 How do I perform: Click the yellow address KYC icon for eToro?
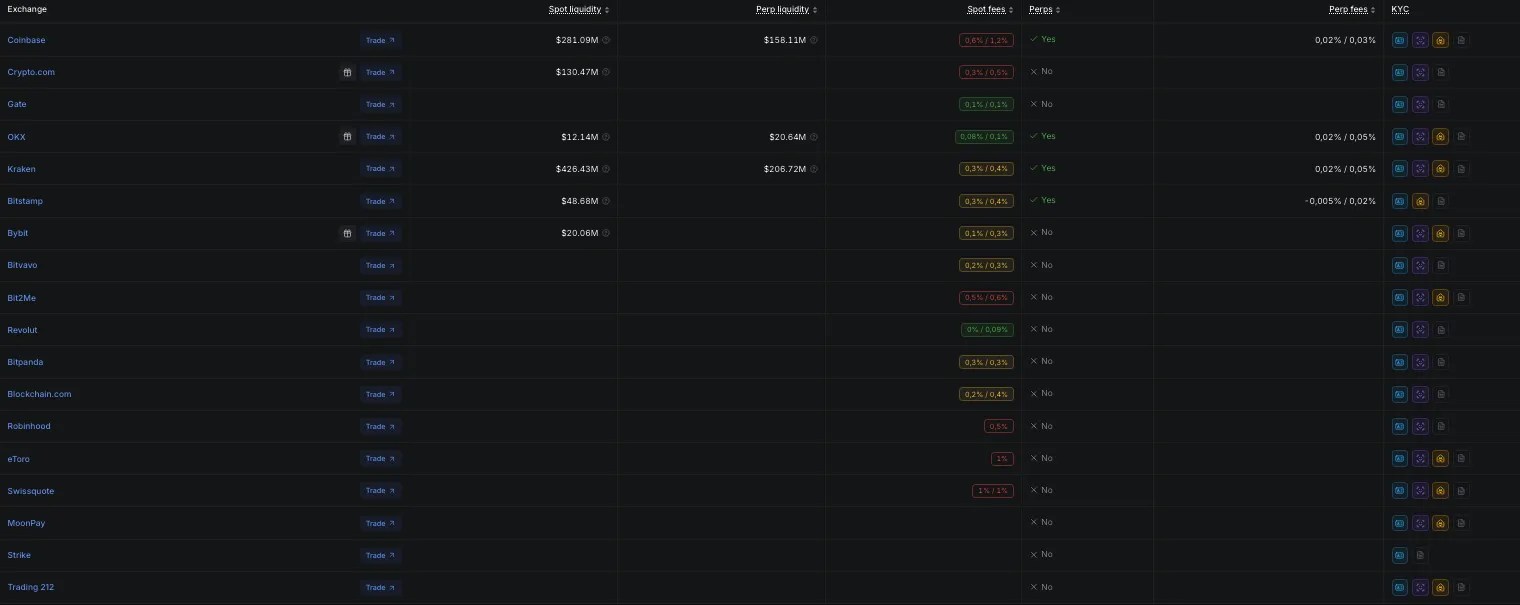[1440, 458]
